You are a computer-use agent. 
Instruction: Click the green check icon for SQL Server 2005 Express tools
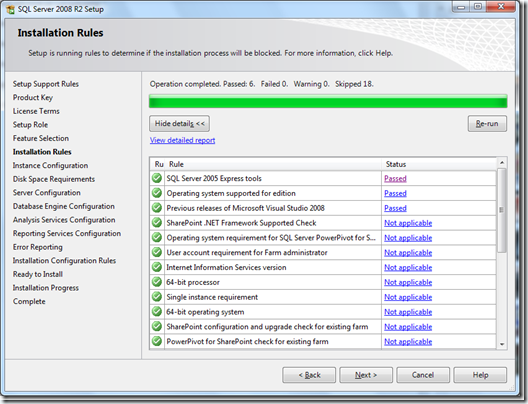pyautogui.click(x=157, y=178)
